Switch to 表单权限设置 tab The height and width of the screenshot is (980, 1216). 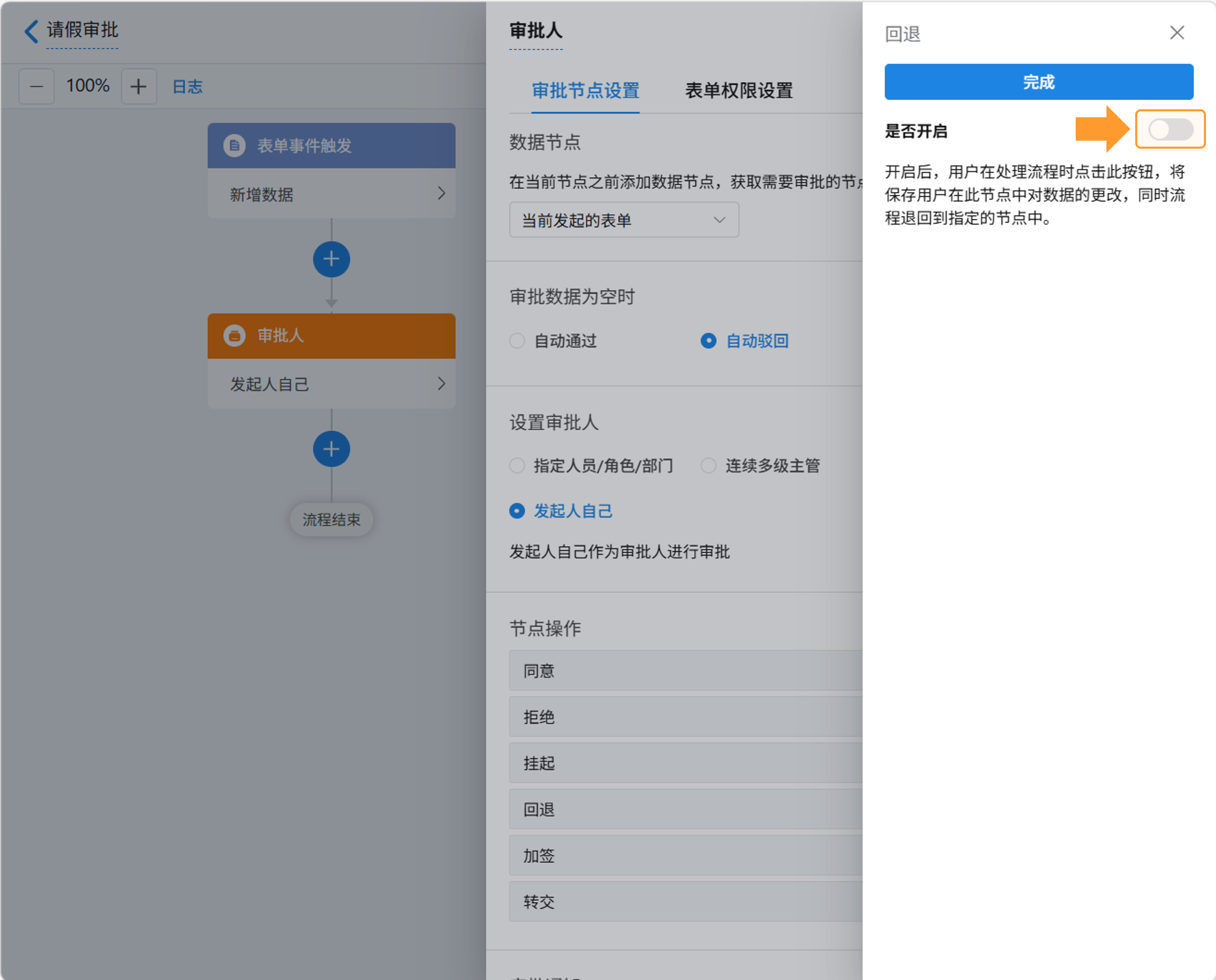pyautogui.click(x=739, y=90)
